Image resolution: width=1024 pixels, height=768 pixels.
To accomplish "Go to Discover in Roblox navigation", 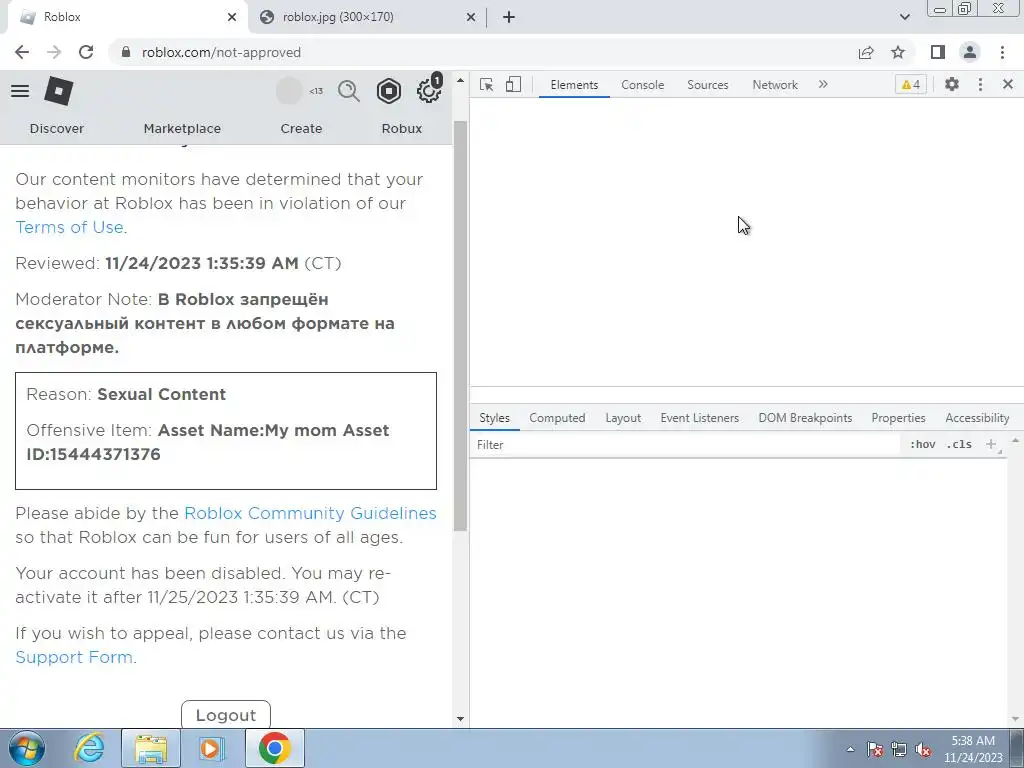I will [x=57, y=129].
